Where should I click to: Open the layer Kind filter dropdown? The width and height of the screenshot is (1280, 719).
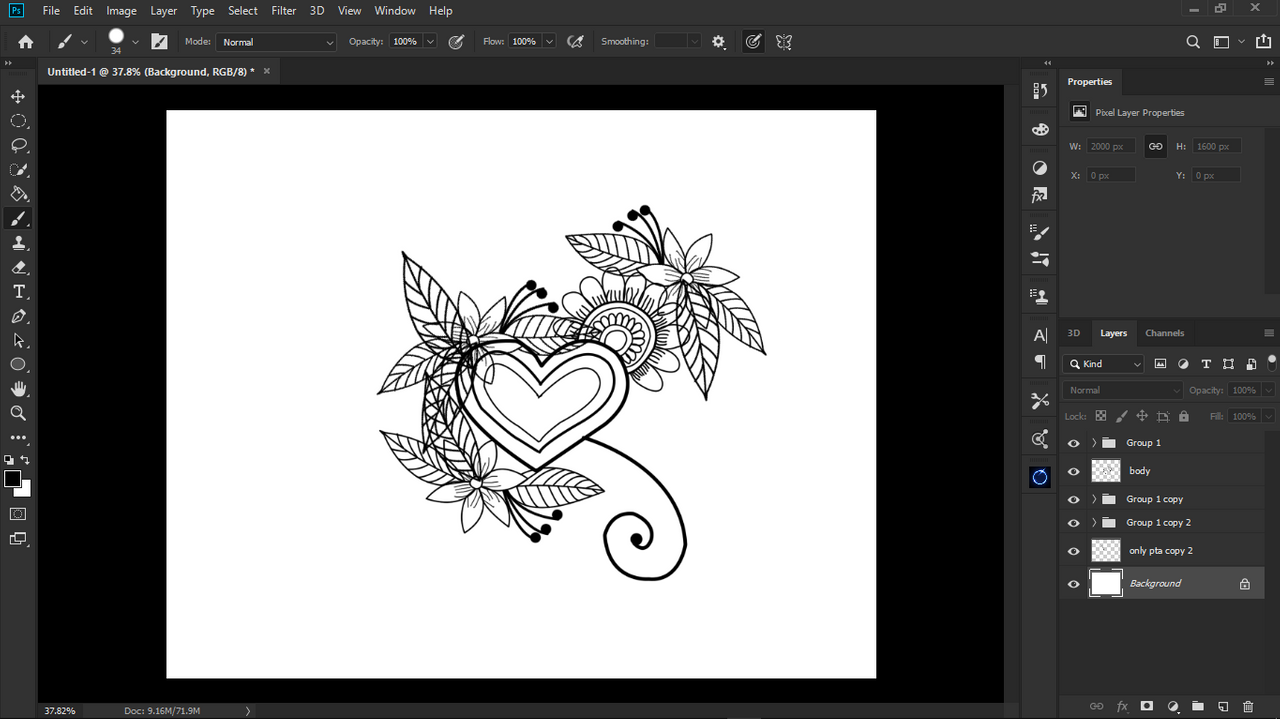pos(1103,364)
